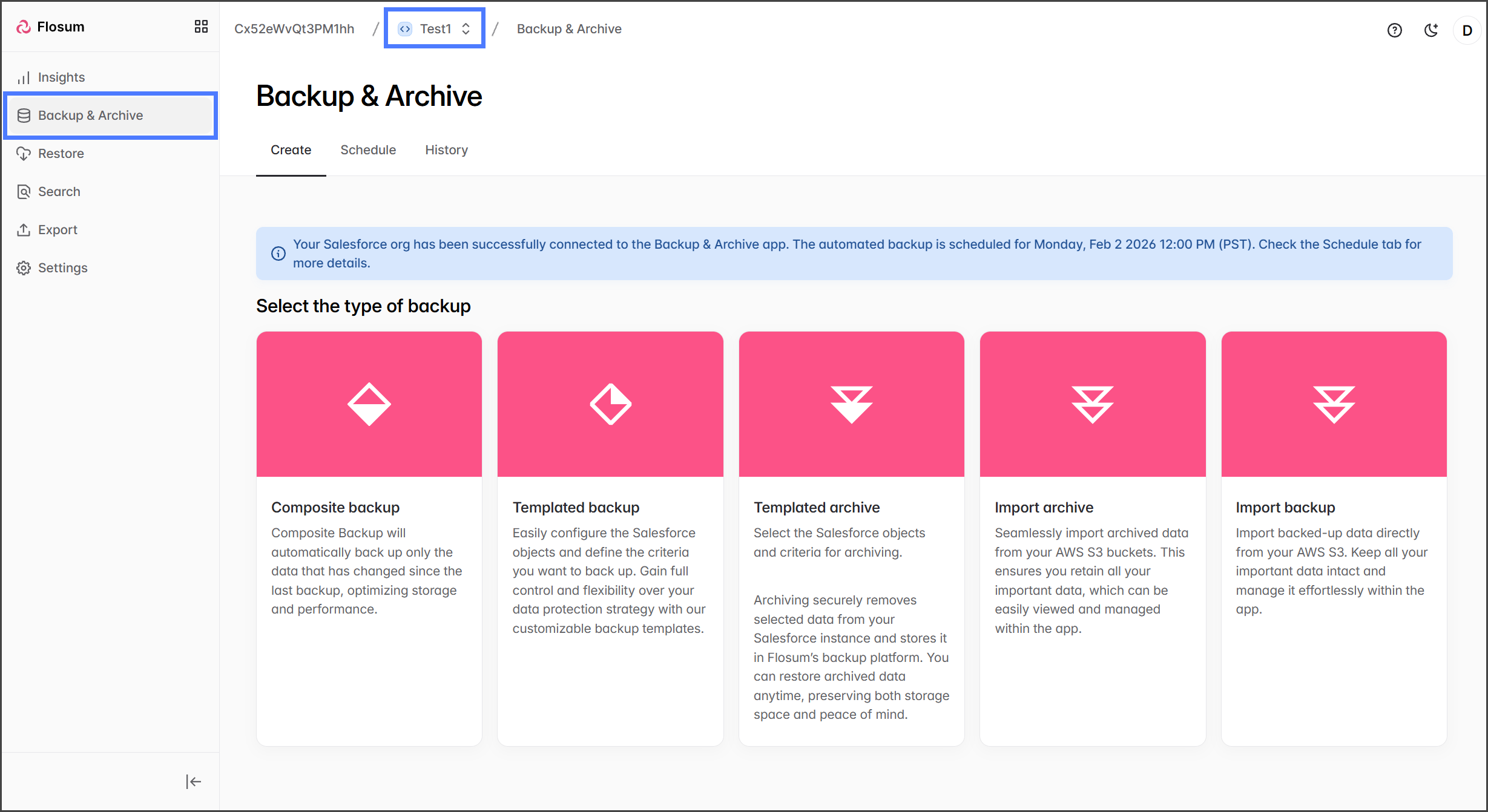Click the Templated archive arrow icon

click(851, 404)
